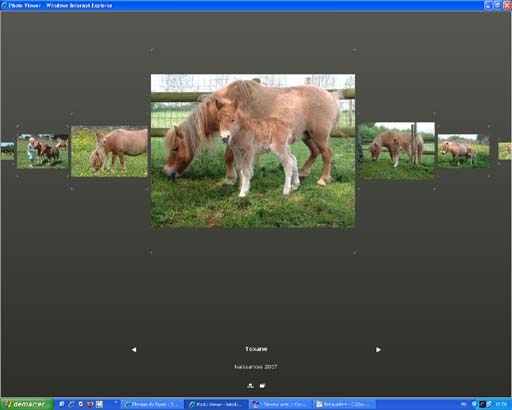
Task: Restore down the Photo Viewer window
Action: [497, 5]
